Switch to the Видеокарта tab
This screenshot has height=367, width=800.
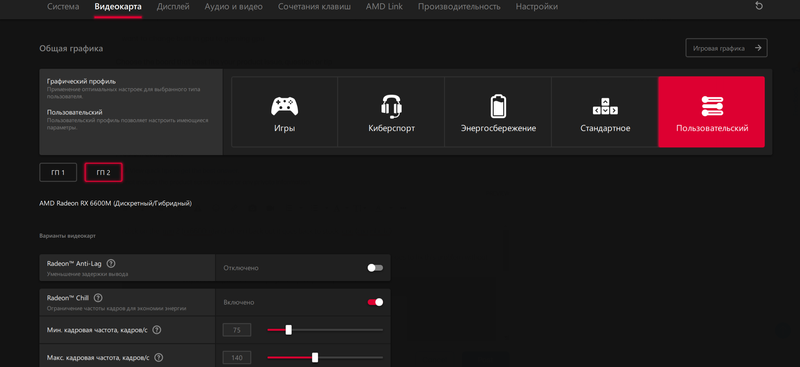coord(118,7)
